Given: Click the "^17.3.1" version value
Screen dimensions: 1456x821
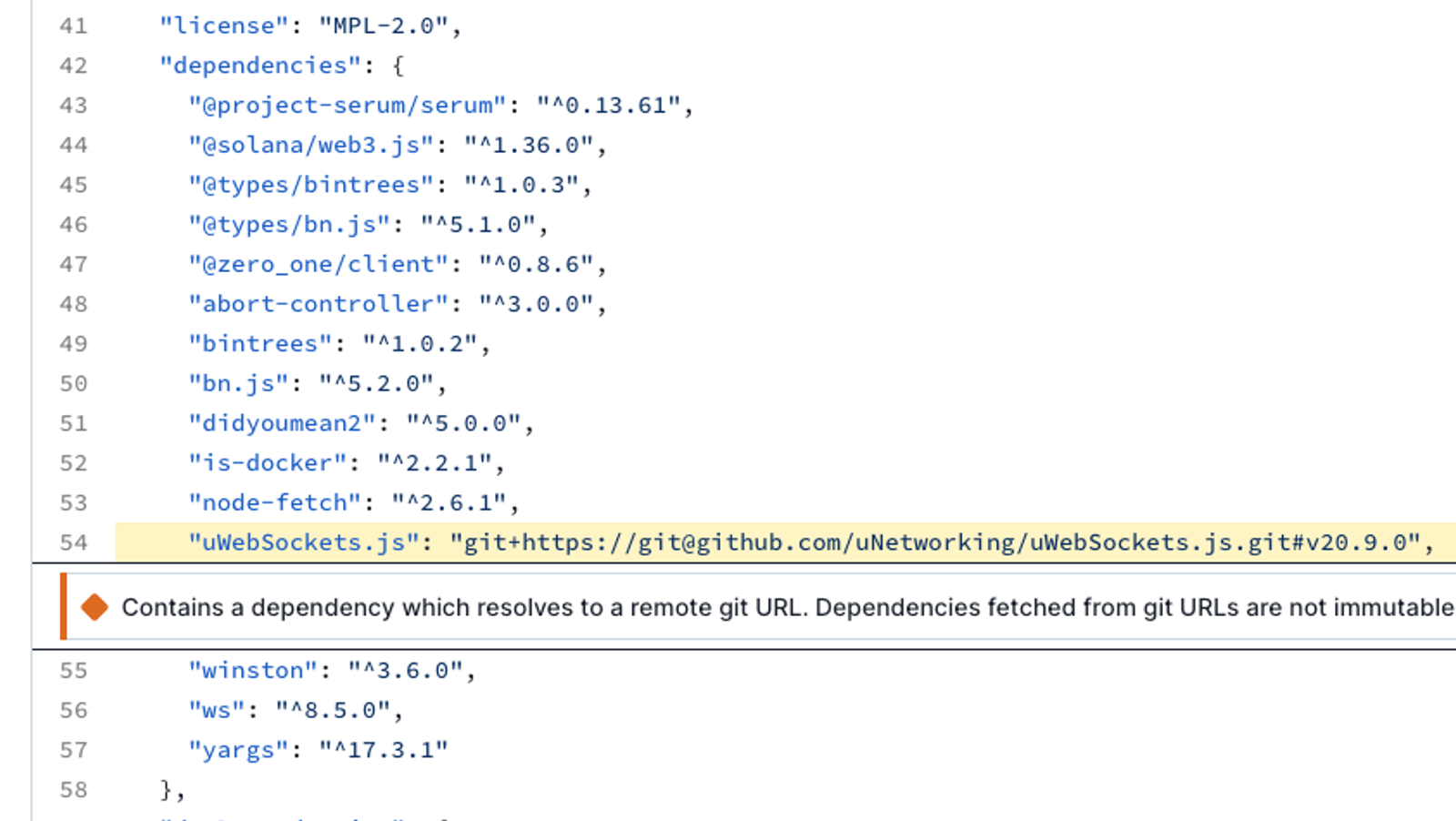Looking at the screenshot, I should (383, 750).
